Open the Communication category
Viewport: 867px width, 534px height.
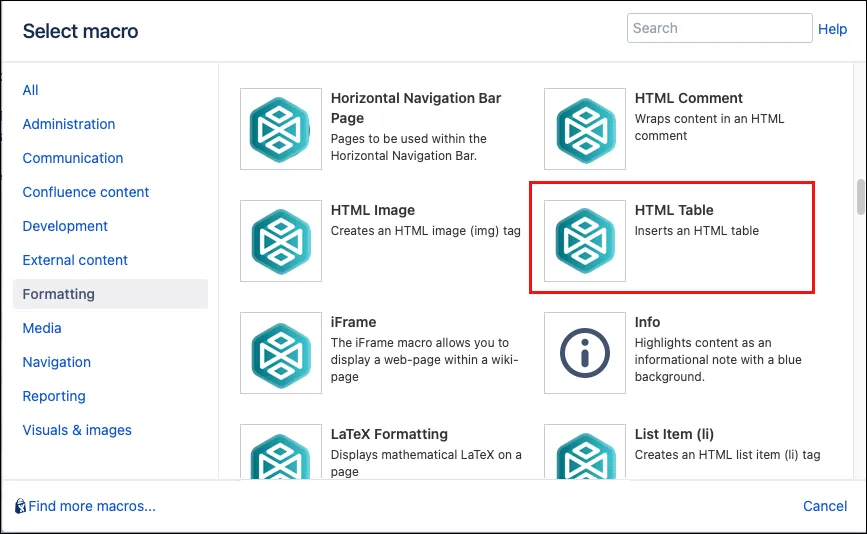click(x=73, y=158)
